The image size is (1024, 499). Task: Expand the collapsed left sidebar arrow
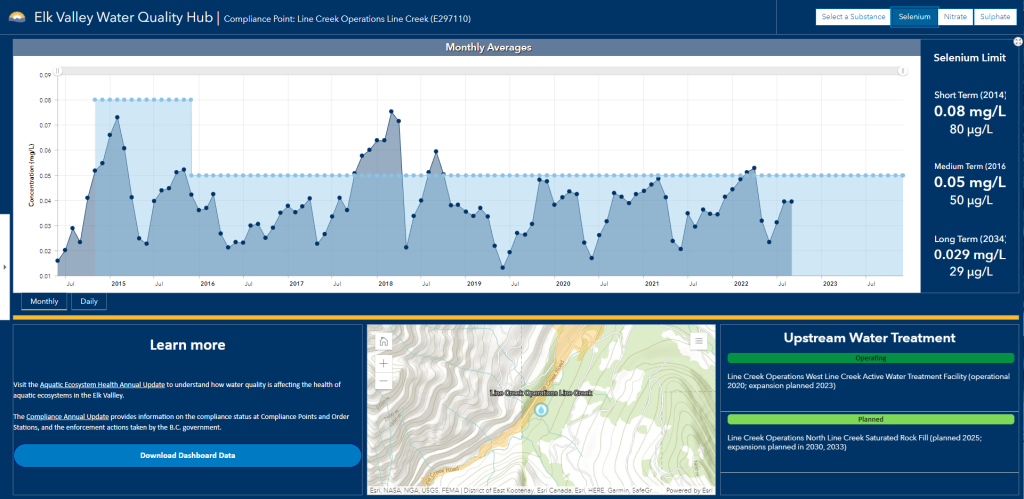point(6,266)
